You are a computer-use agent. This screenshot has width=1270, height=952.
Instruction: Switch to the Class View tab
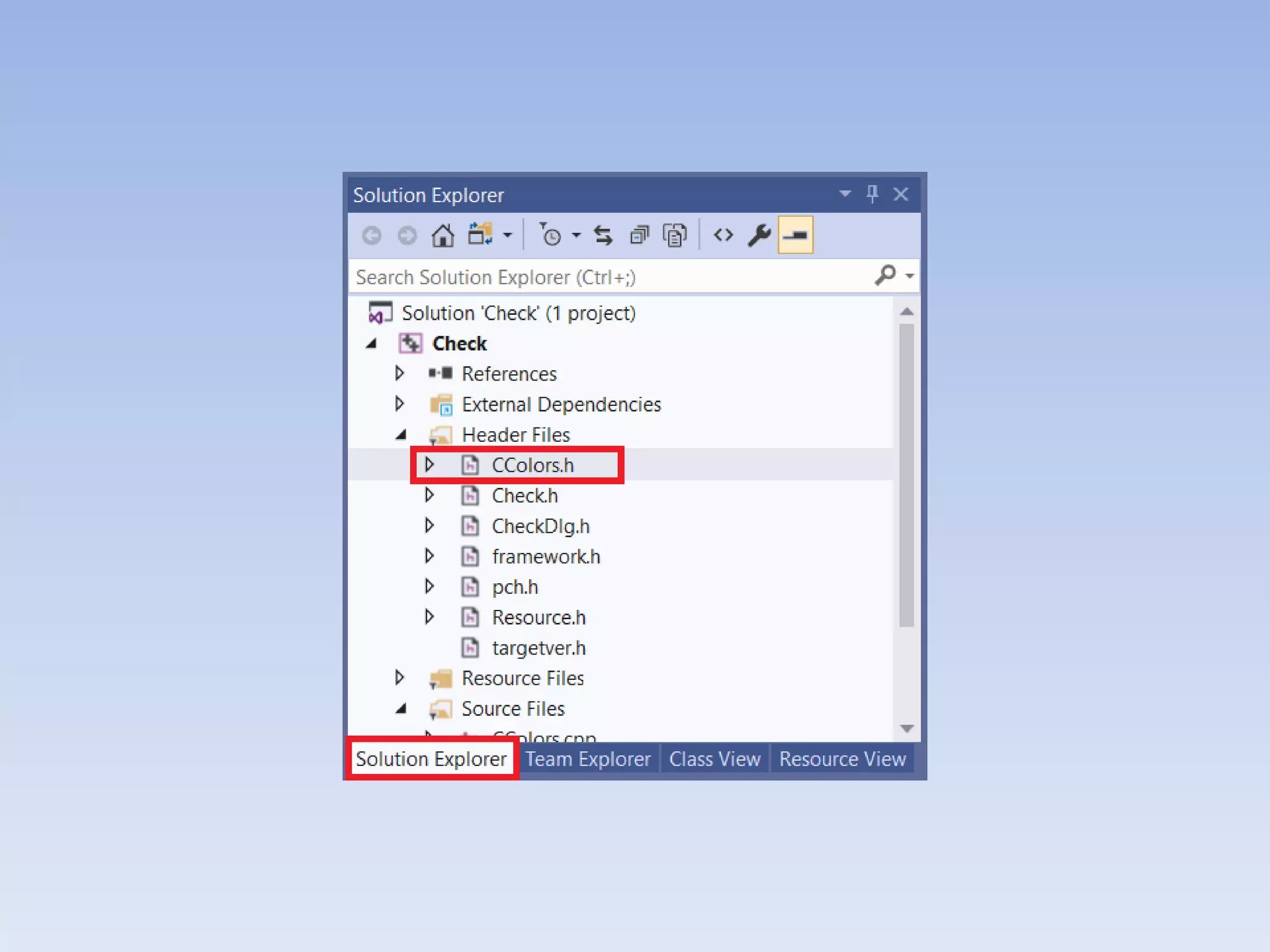click(x=714, y=759)
